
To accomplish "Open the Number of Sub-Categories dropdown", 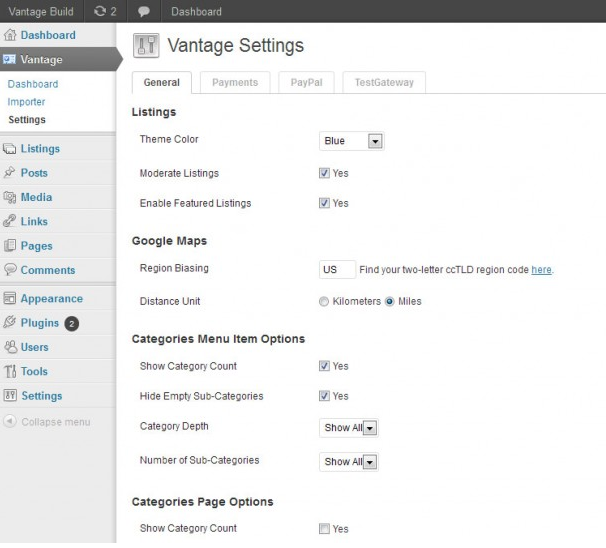I will pos(349,462).
